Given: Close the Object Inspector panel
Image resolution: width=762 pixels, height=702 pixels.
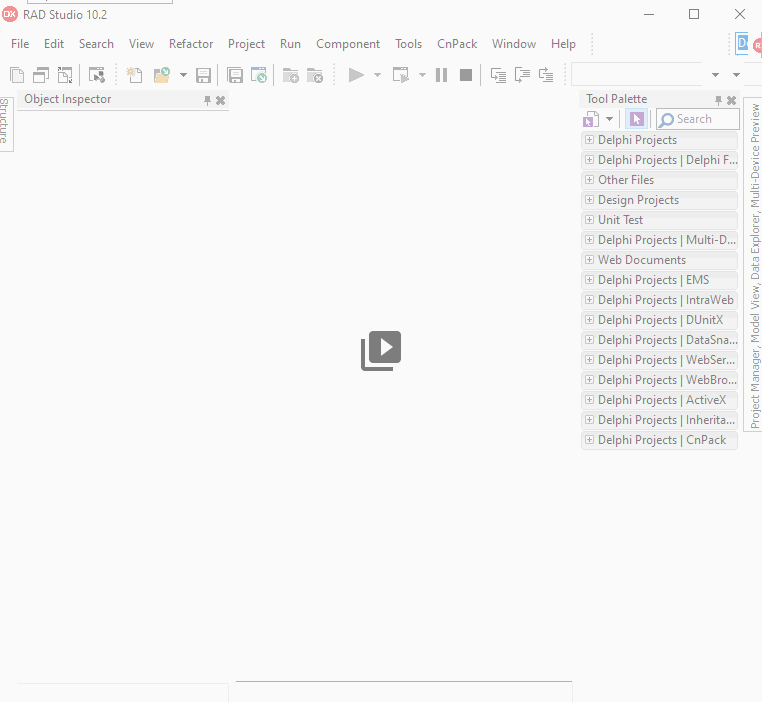Looking at the screenshot, I should pos(221,101).
